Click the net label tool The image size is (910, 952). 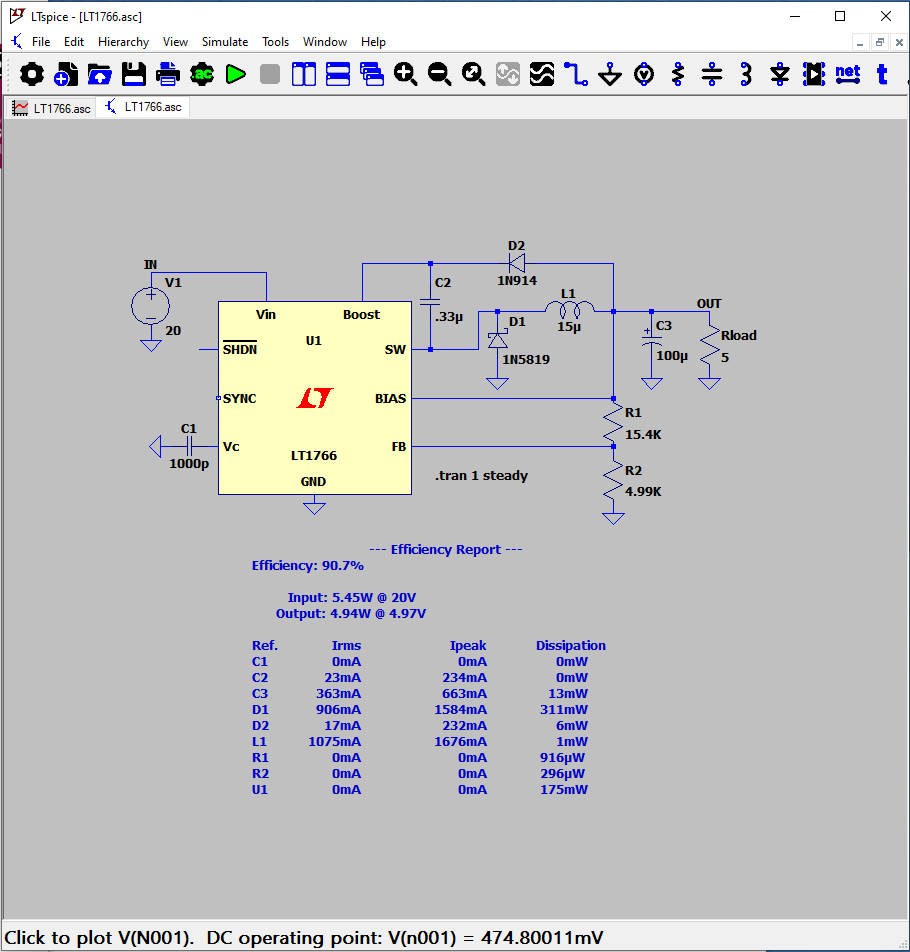(847, 73)
